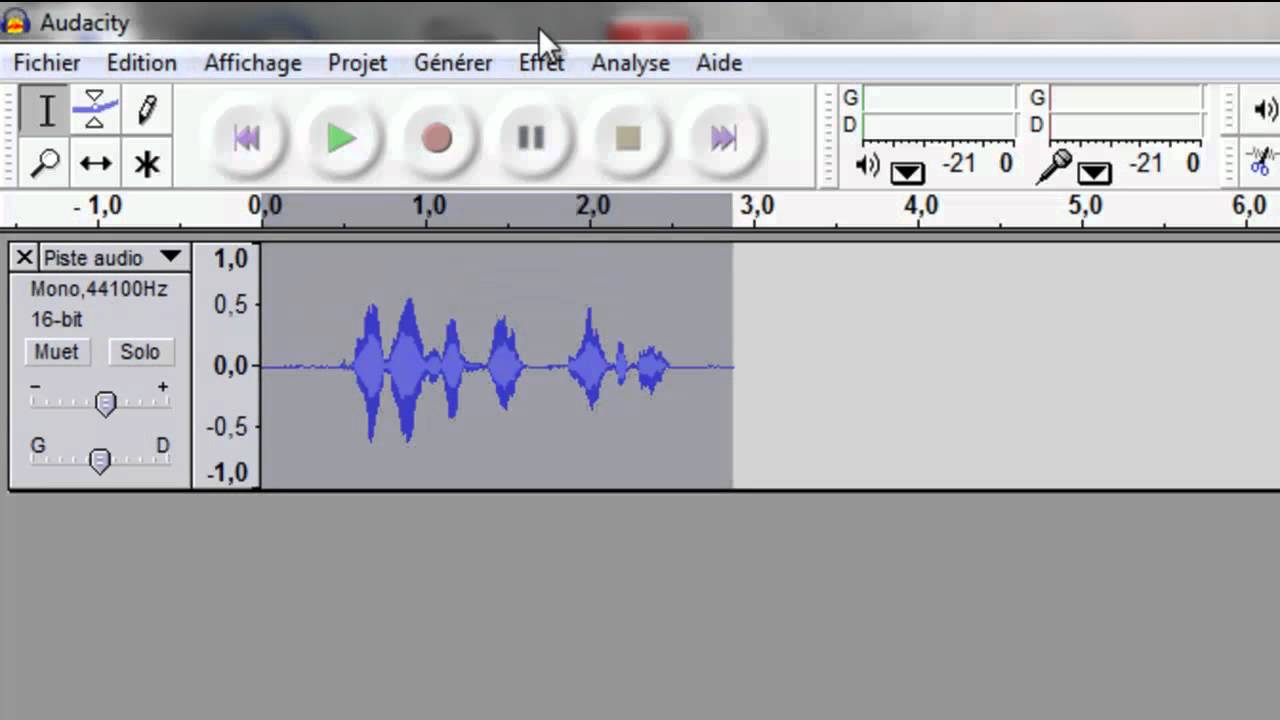1280x720 pixels.
Task: Open the Générer menu
Action: 453,63
